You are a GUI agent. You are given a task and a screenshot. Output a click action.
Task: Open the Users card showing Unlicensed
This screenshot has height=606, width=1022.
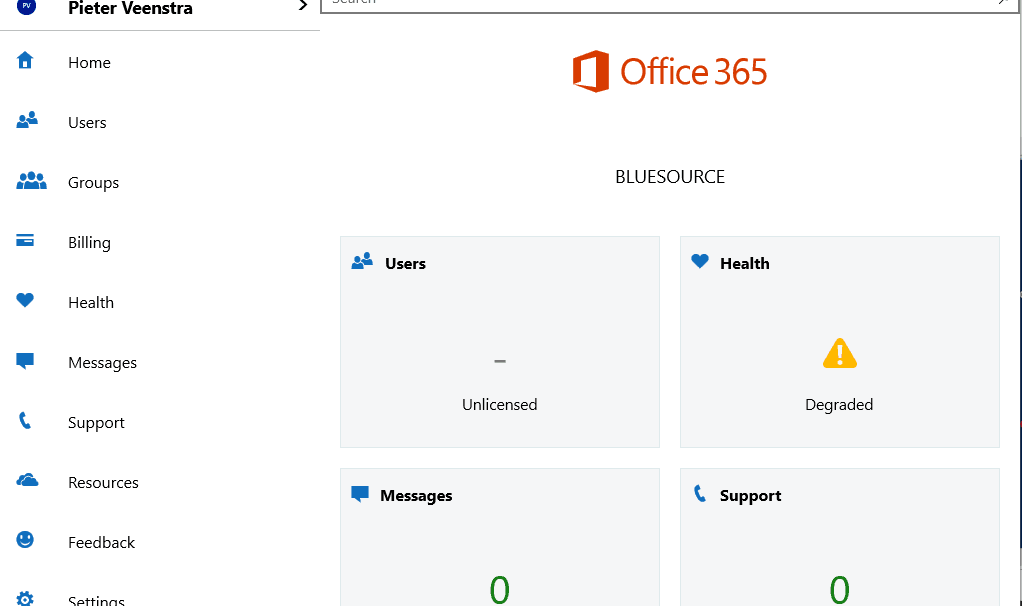click(499, 341)
